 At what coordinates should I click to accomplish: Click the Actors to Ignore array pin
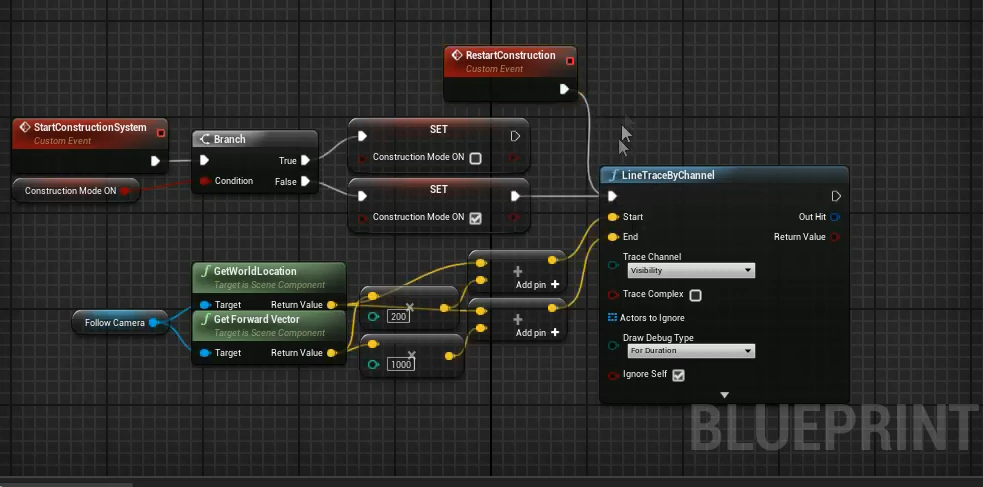[x=613, y=318]
